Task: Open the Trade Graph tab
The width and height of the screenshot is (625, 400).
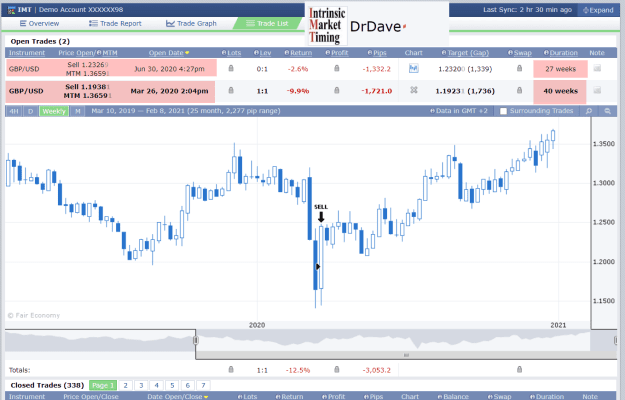Action: pyautogui.click(x=191, y=24)
